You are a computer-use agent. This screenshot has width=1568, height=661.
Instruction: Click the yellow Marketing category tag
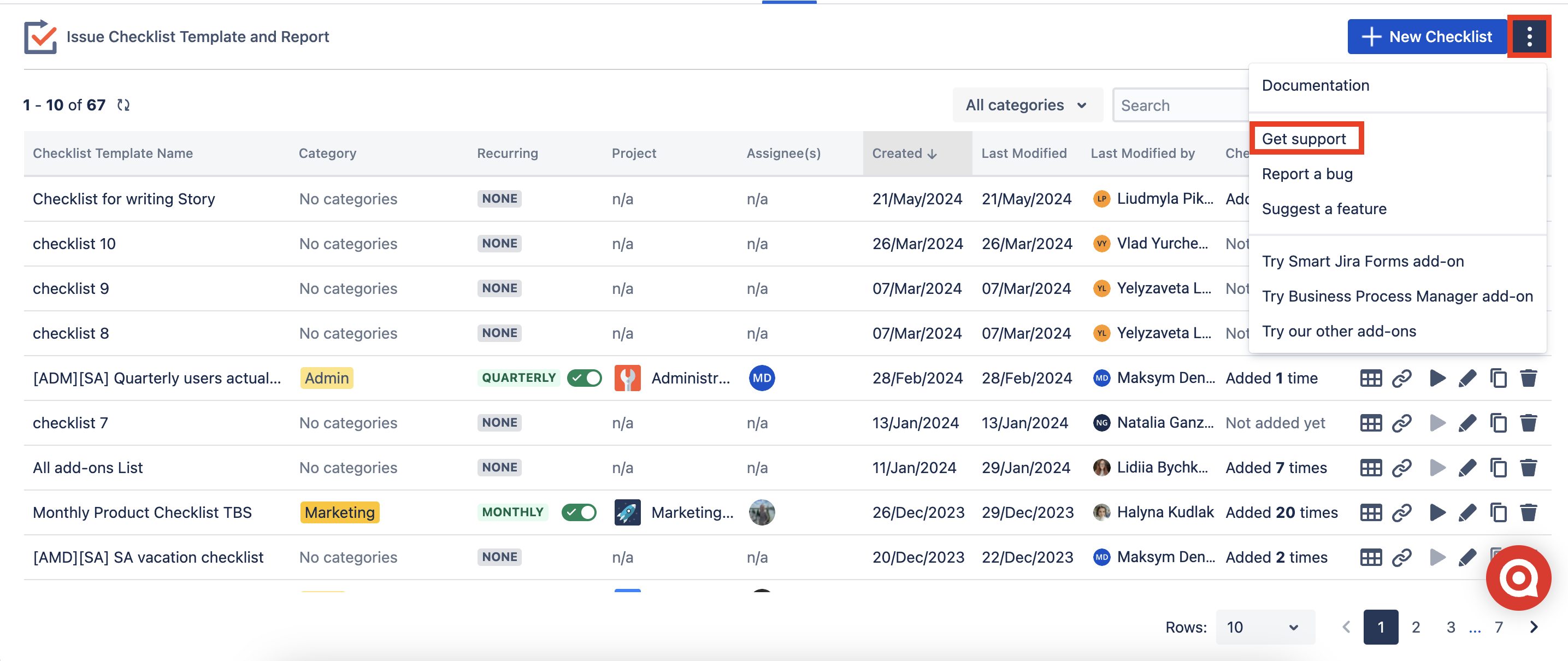(x=339, y=512)
